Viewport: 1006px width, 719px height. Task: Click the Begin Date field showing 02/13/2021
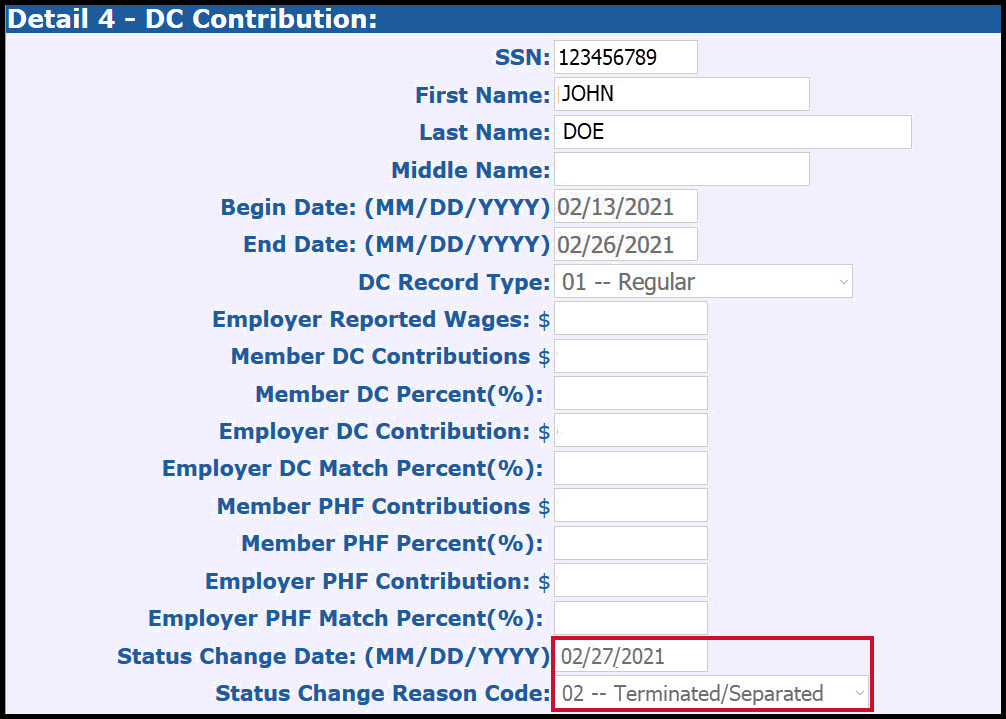[x=625, y=206]
